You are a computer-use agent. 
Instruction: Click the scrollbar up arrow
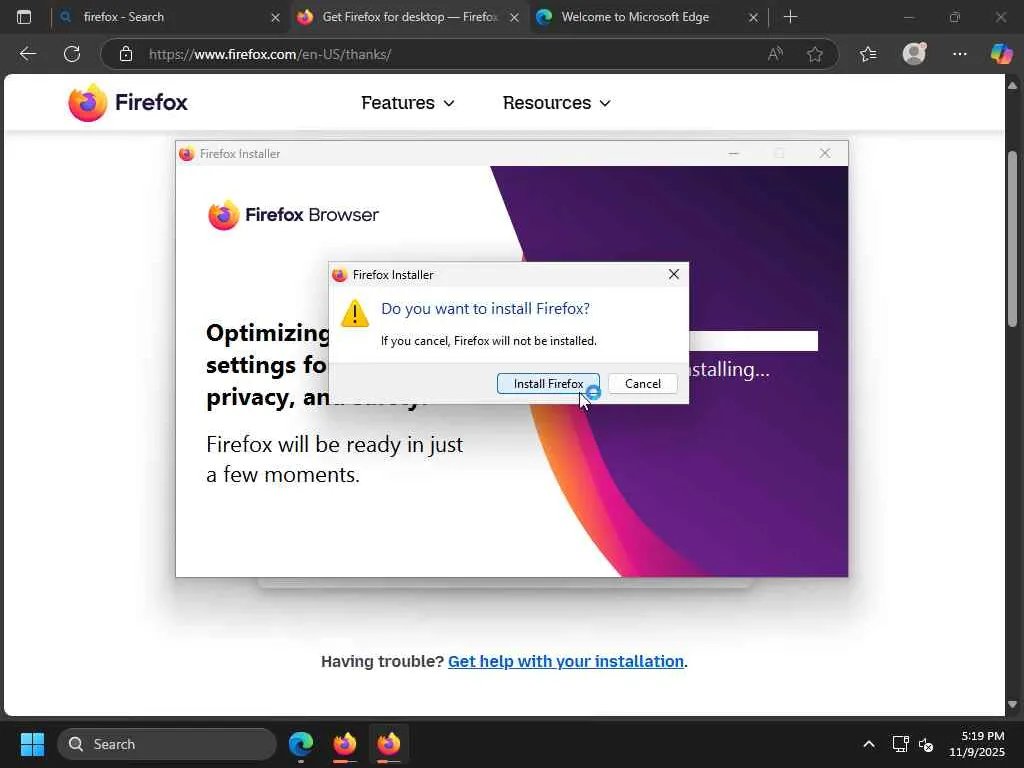click(x=1012, y=86)
